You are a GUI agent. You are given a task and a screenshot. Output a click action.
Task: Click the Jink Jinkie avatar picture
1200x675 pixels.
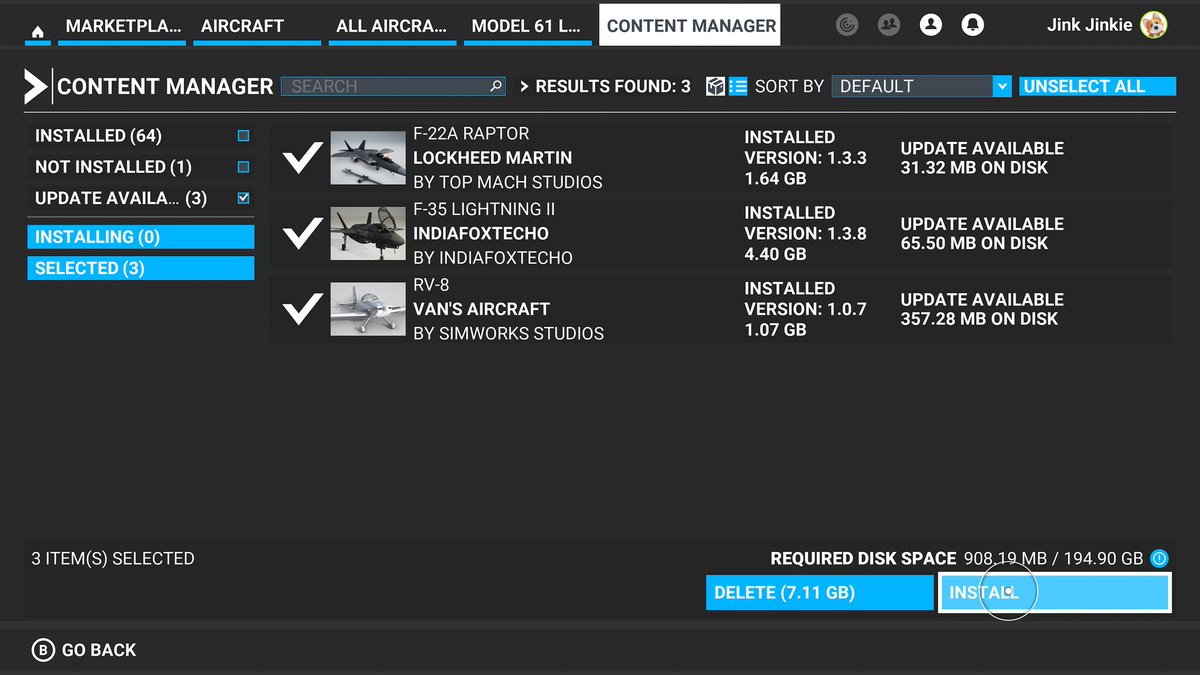click(x=1153, y=25)
